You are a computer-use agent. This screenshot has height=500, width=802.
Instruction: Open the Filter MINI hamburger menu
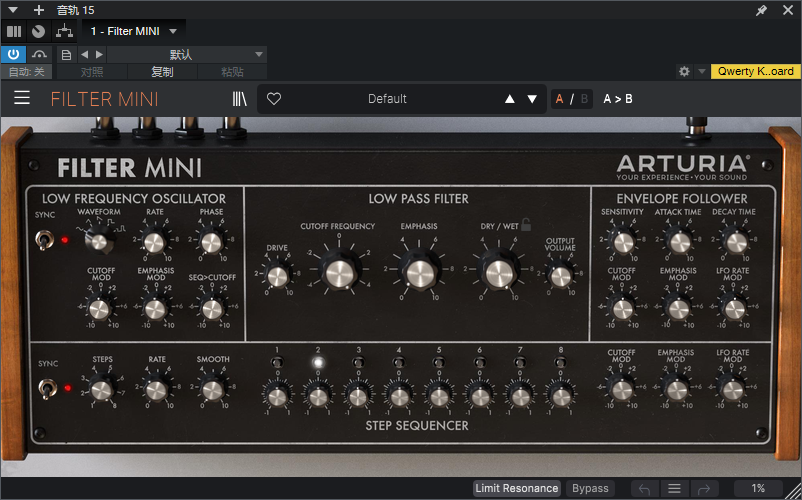pyautogui.click(x=21, y=98)
